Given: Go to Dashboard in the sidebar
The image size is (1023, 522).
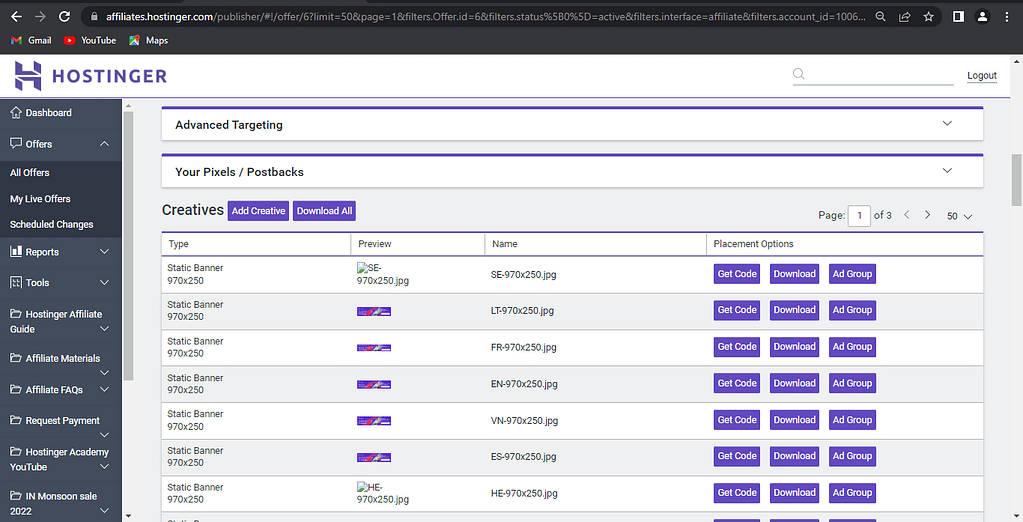Looking at the screenshot, I should point(48,113).
